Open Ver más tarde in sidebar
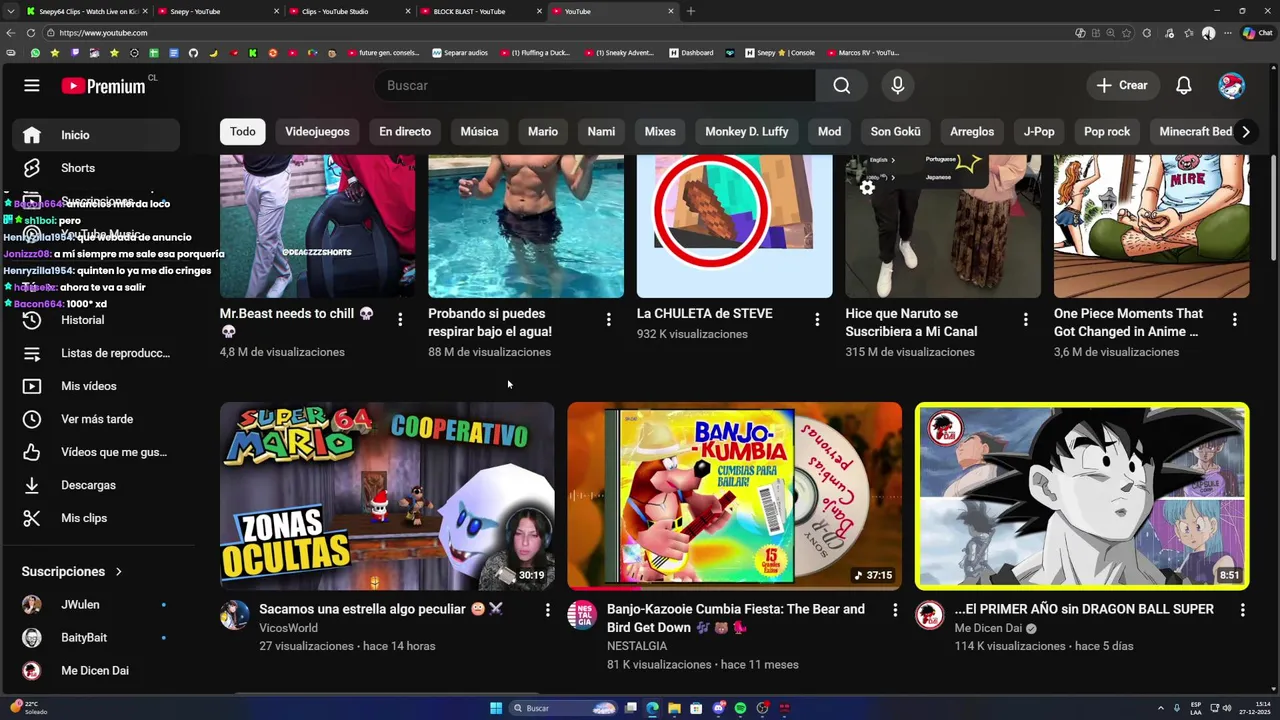 tap(96, 419)
